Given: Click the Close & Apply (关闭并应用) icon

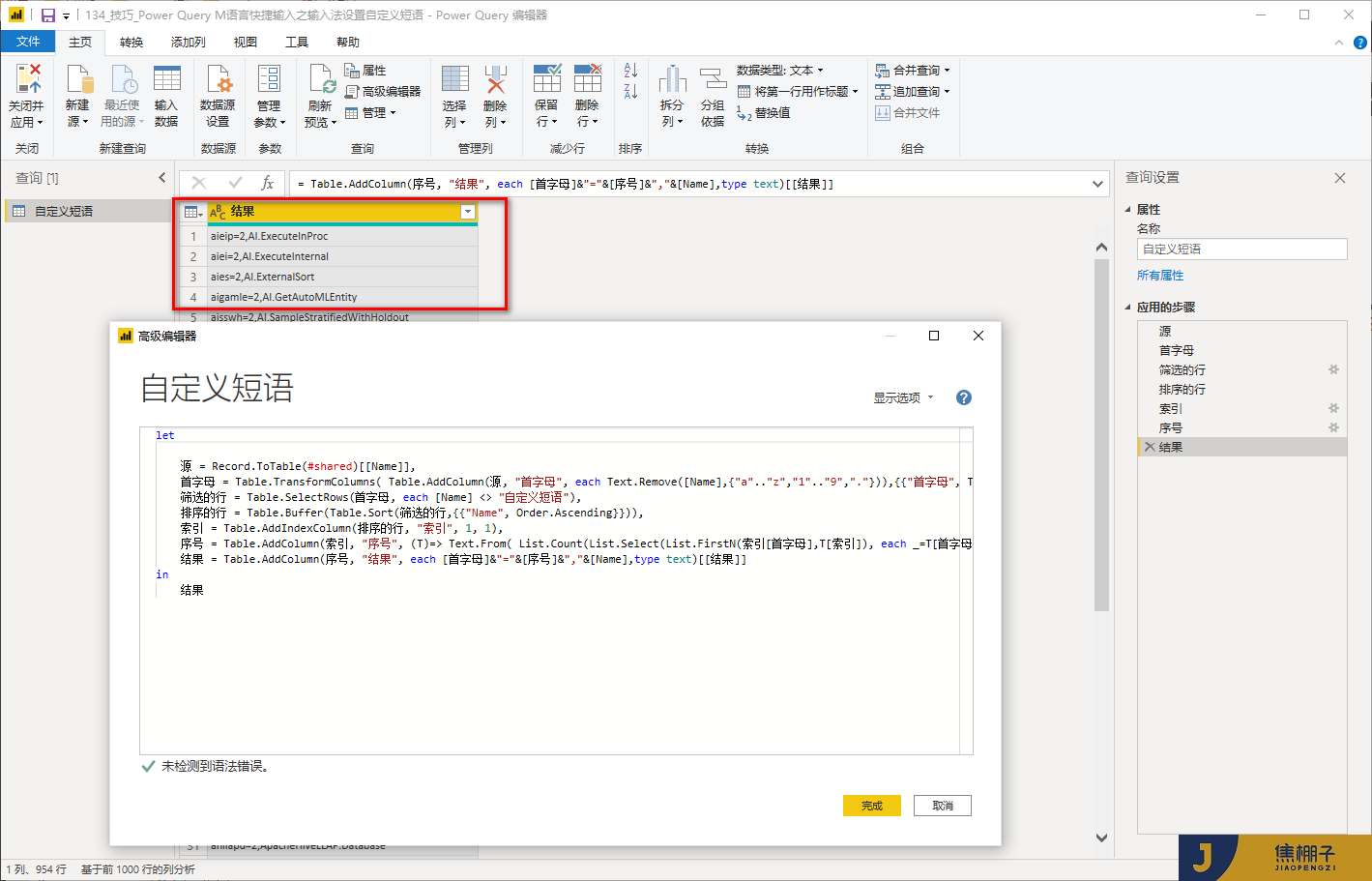Looking at the screenshot, I should [28, 77].
